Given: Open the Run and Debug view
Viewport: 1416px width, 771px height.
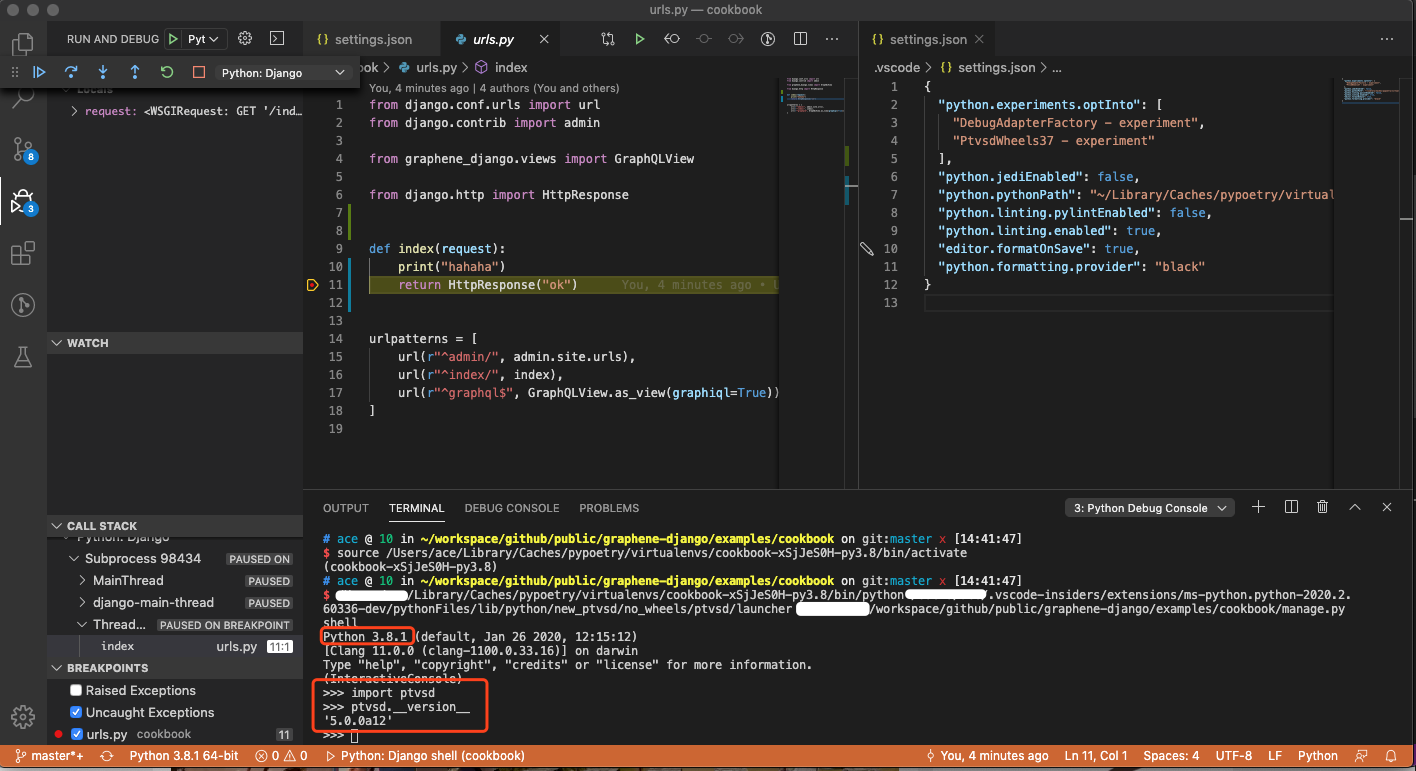Looking at the screenshot, I should pyautogui.click(x=22, y=200).
